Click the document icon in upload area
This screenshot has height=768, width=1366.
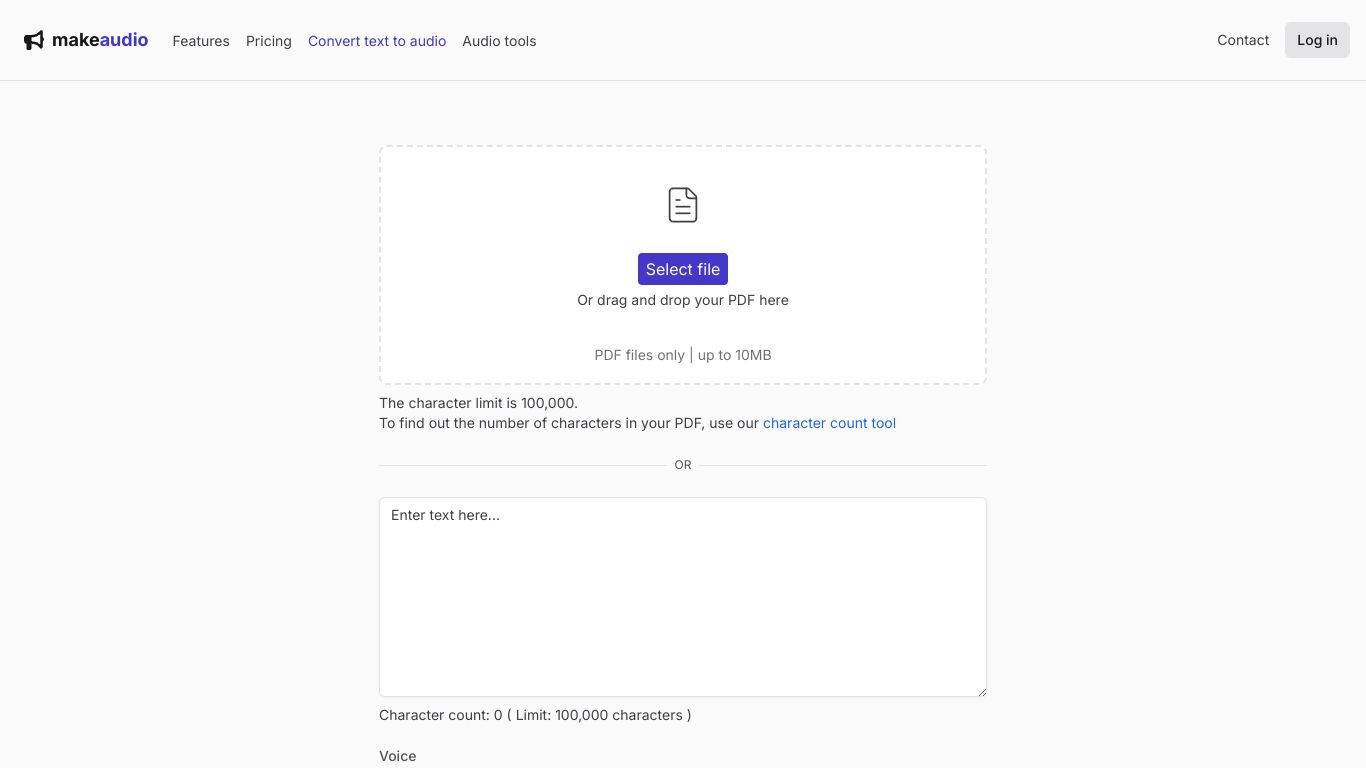[683, 205]
